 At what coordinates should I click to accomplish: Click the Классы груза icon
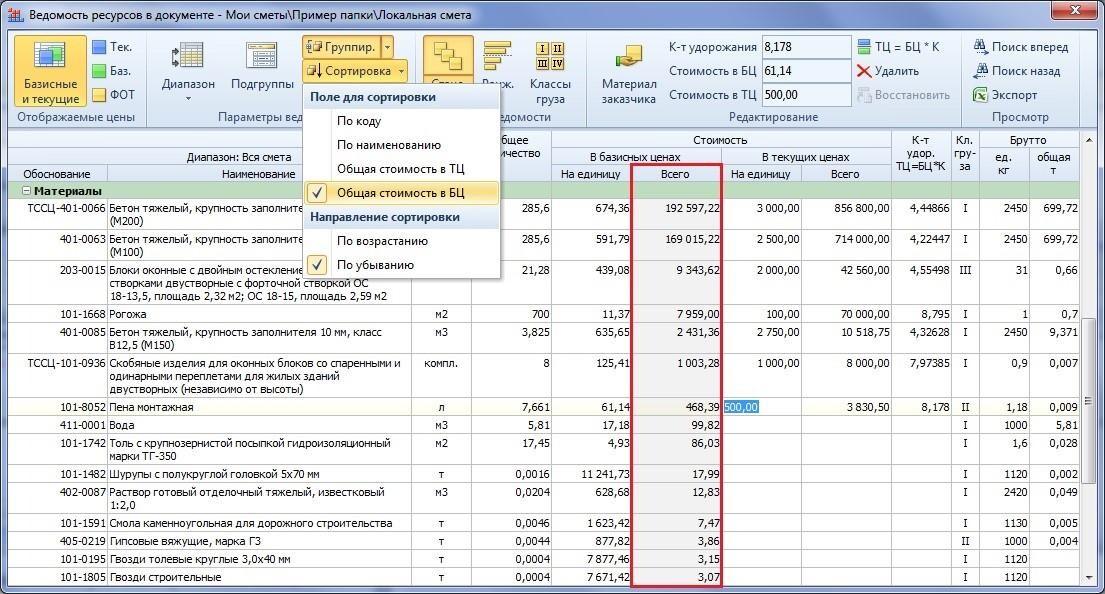[549, 58]
